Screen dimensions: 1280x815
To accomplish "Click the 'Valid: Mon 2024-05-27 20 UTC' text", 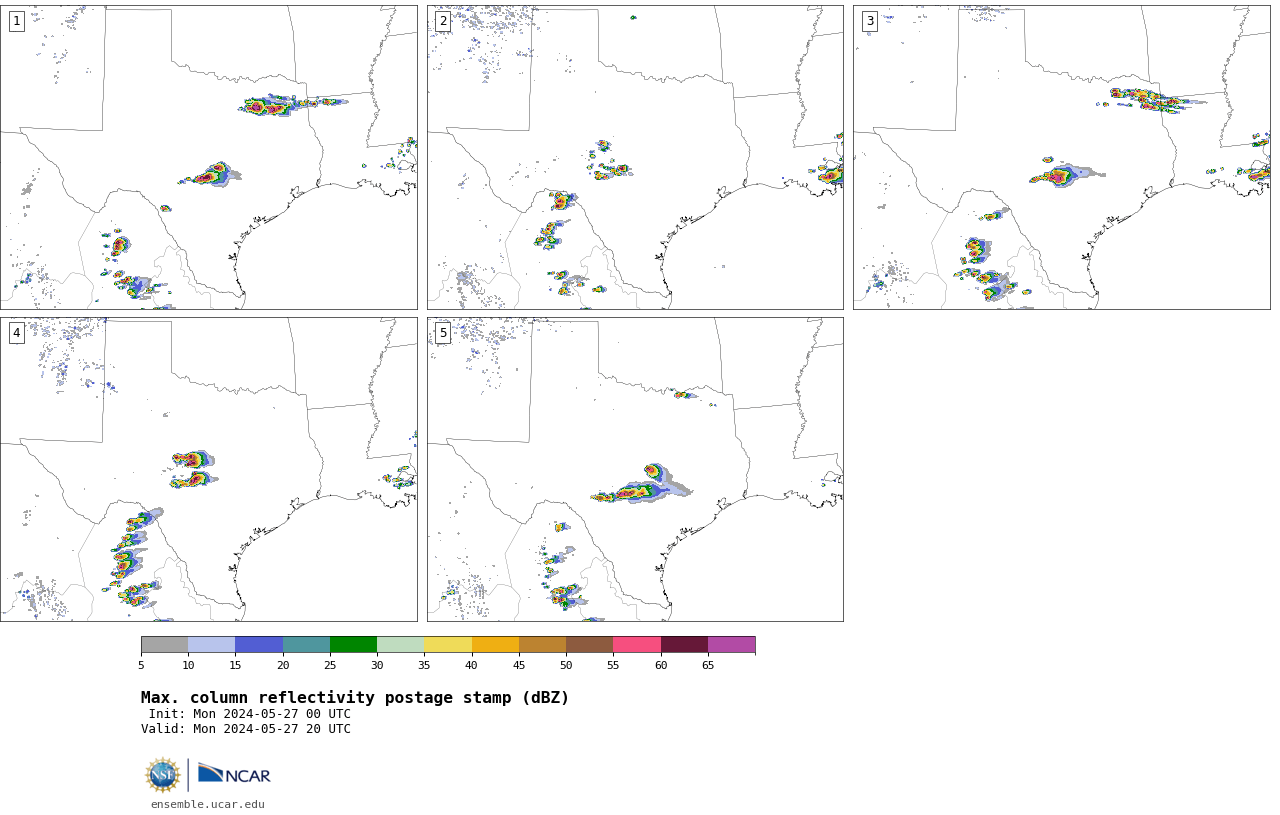I will (246, 729).
